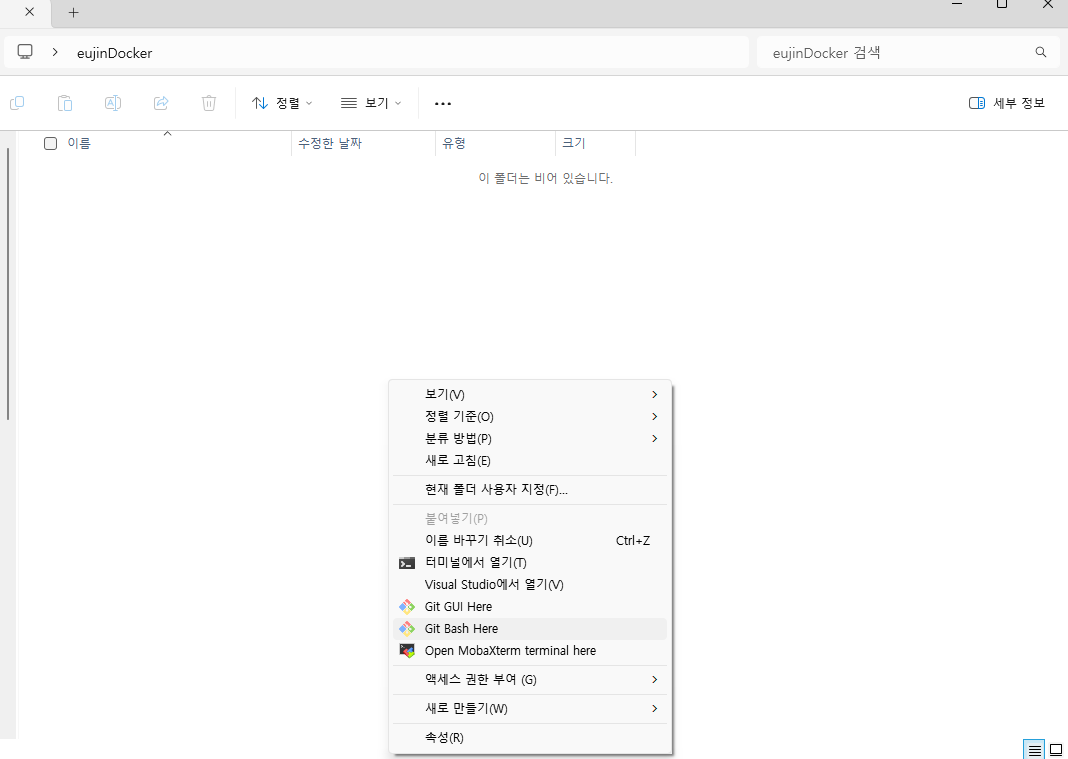The image size is (1068, 759).
Task: Click the Share icon in the toolbar
Action: pos(160,103)
